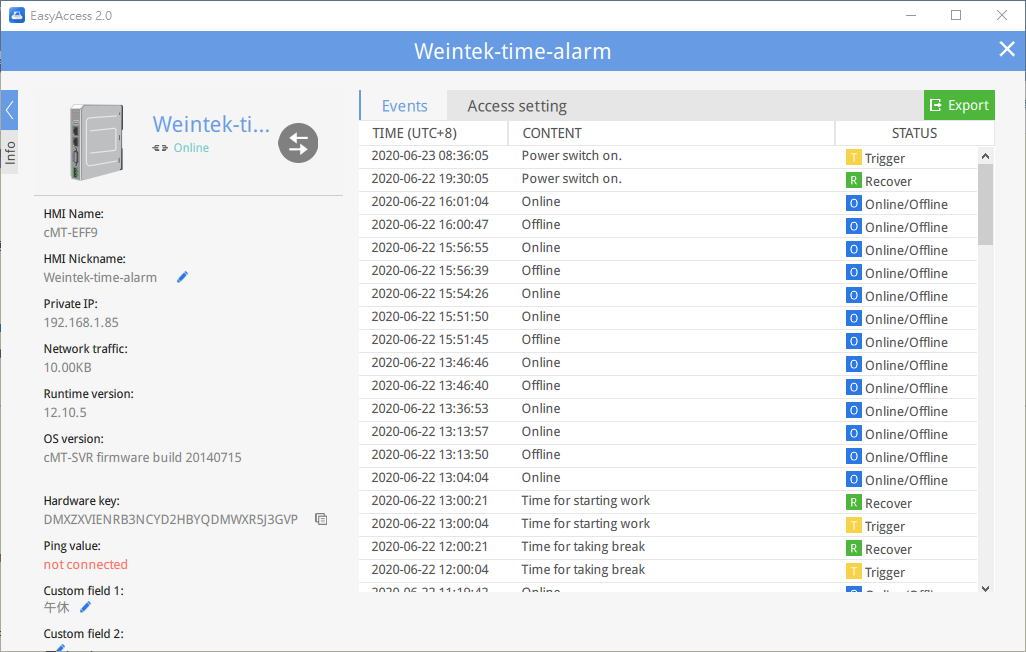Select the timestamp 2020-06-23 08:36:05
1026x652 pixels.
pos(430,156)
